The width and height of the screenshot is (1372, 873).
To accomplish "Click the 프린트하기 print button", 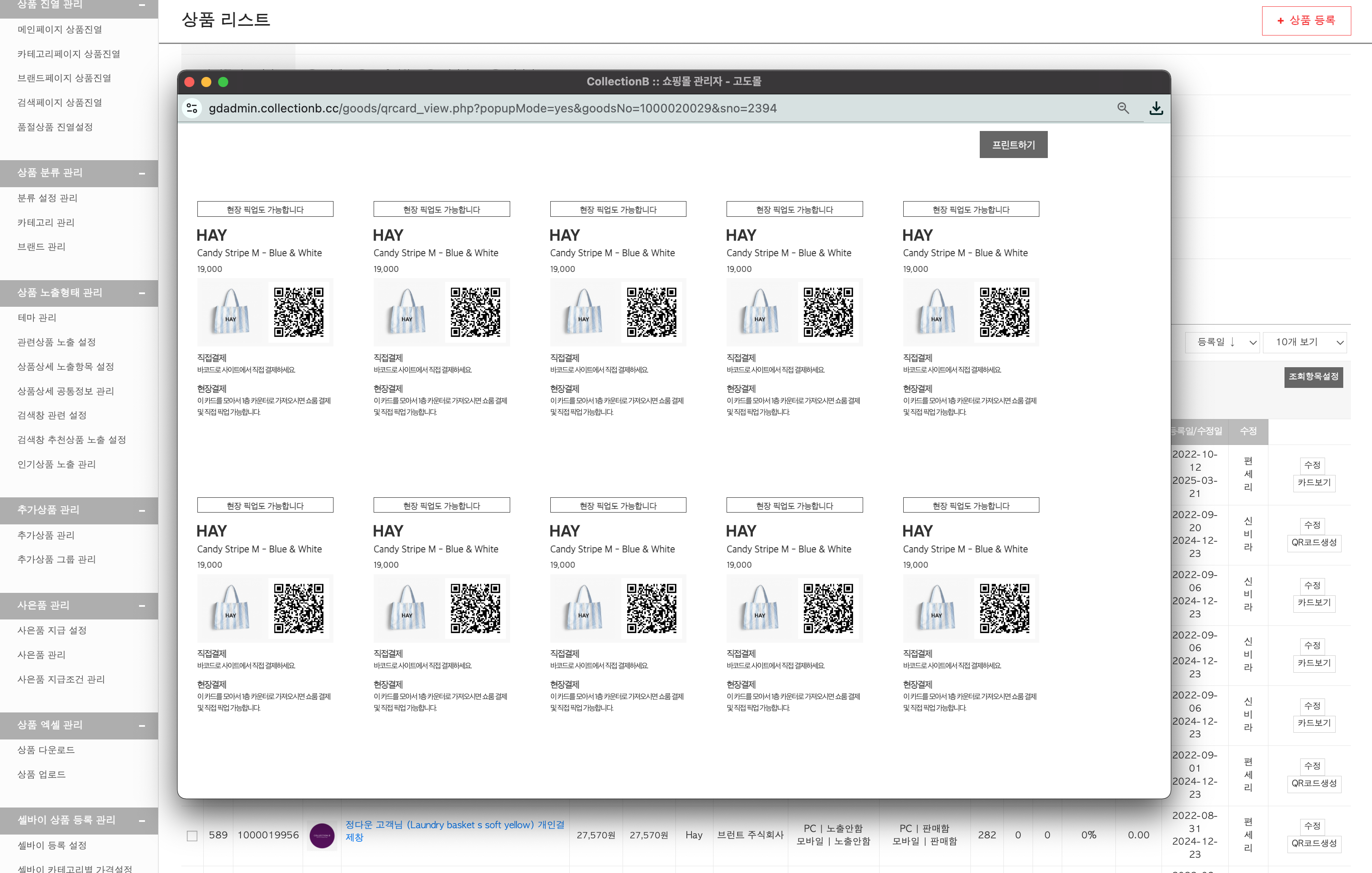I will tap(1013, 145).
